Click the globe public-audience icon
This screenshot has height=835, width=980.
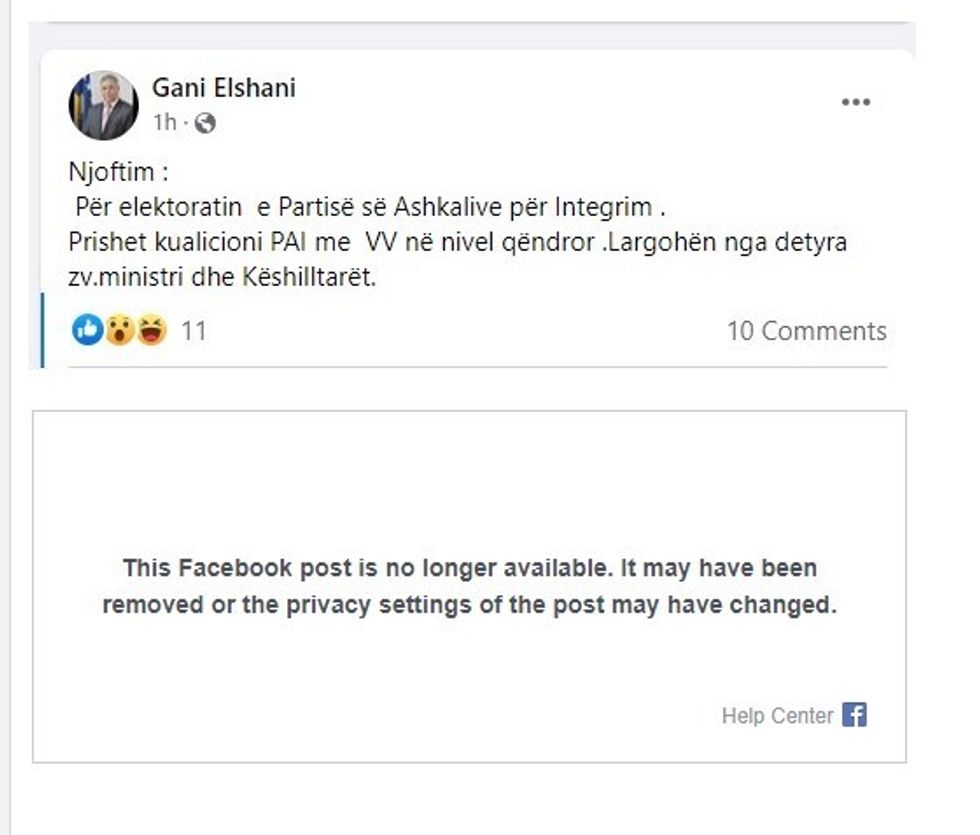(205, 123)
